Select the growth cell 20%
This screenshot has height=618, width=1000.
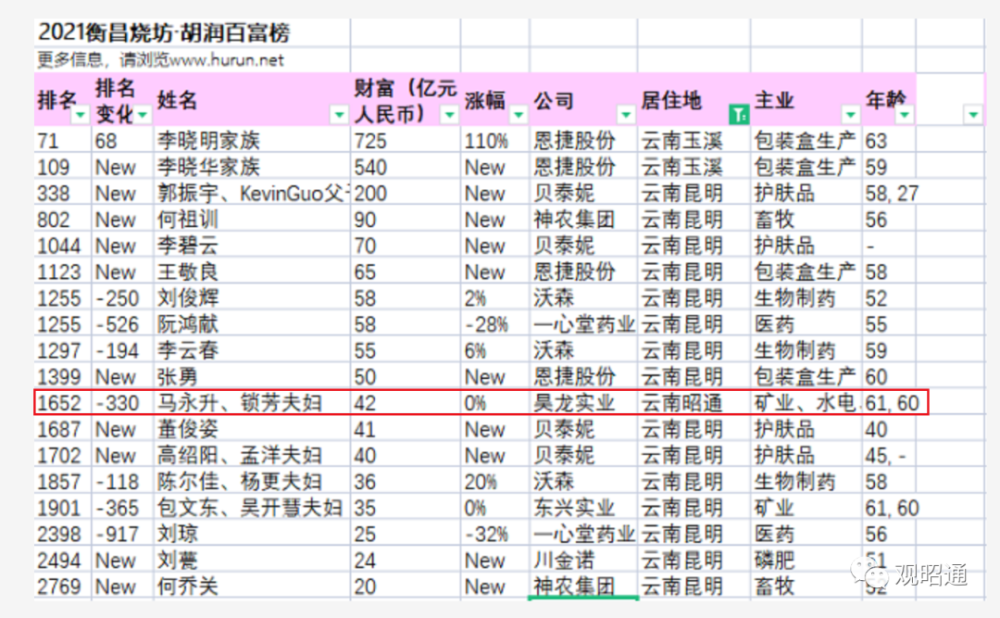(x=496, y=482)
